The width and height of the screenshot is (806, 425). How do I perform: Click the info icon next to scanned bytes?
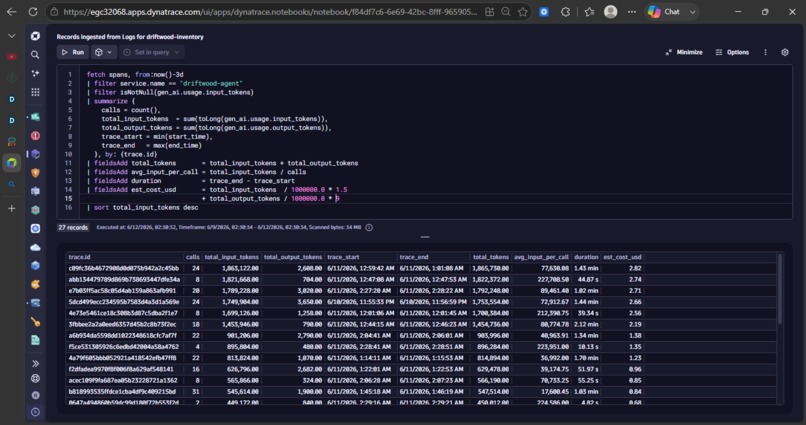pos(369,227)
